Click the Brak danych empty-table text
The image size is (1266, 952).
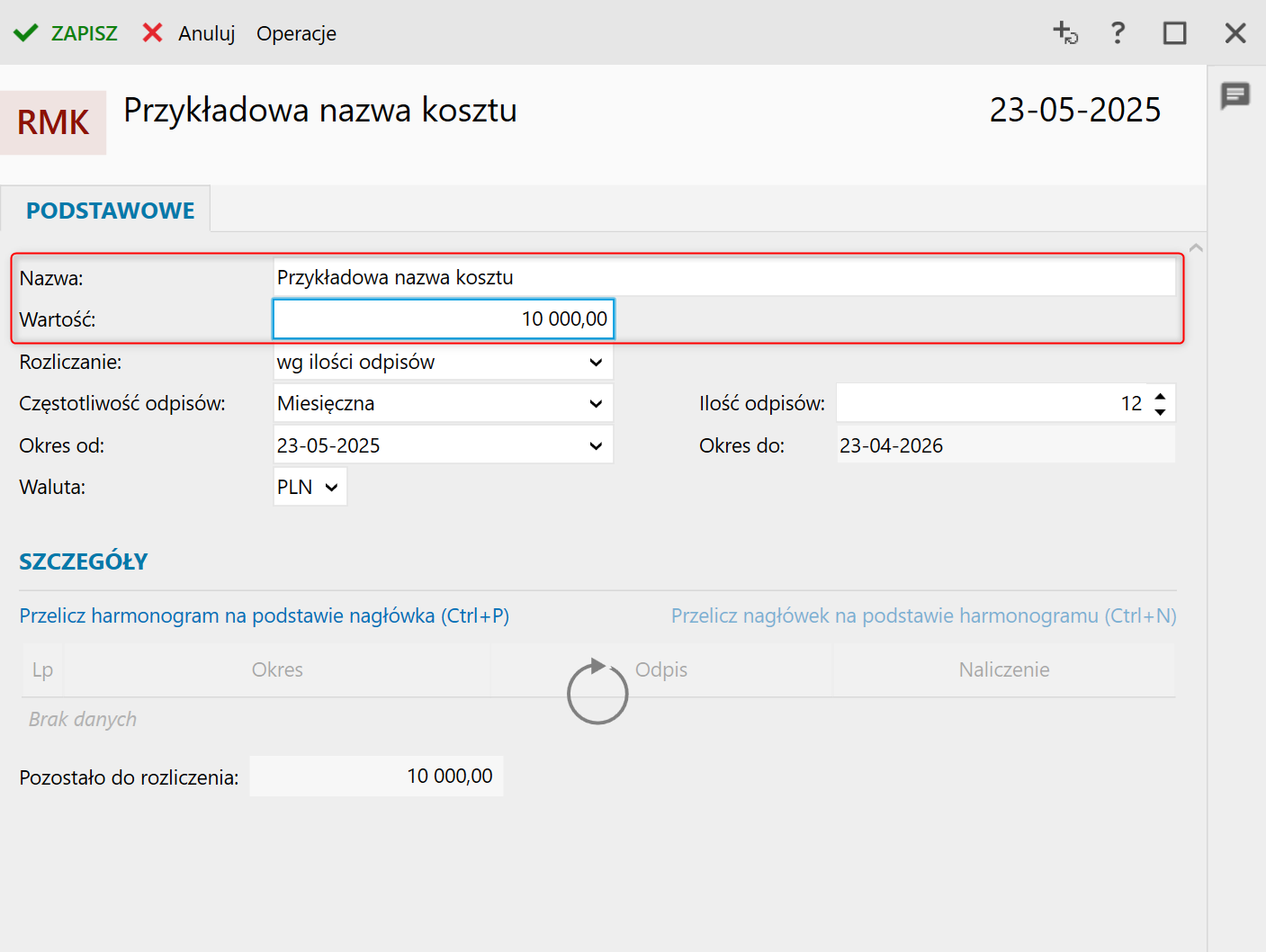83,719
